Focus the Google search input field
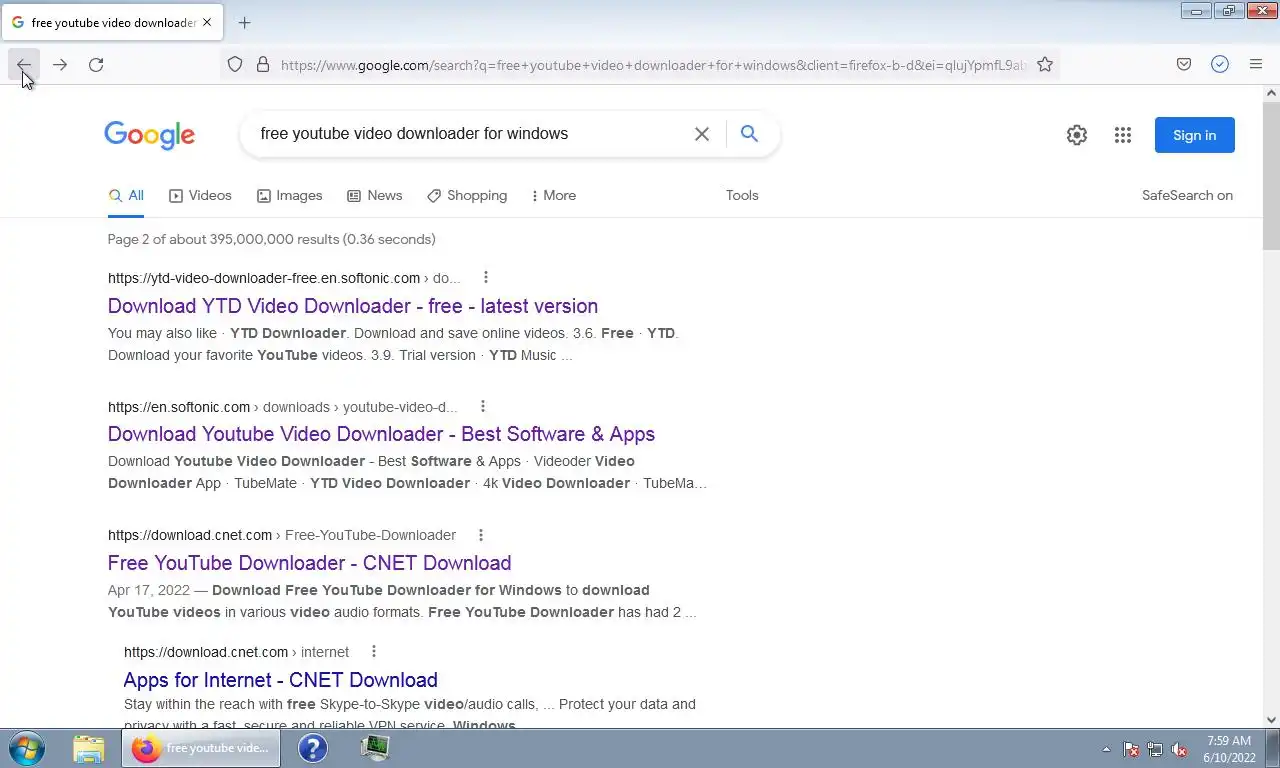Screen dimensions: 1280x768 470,134
